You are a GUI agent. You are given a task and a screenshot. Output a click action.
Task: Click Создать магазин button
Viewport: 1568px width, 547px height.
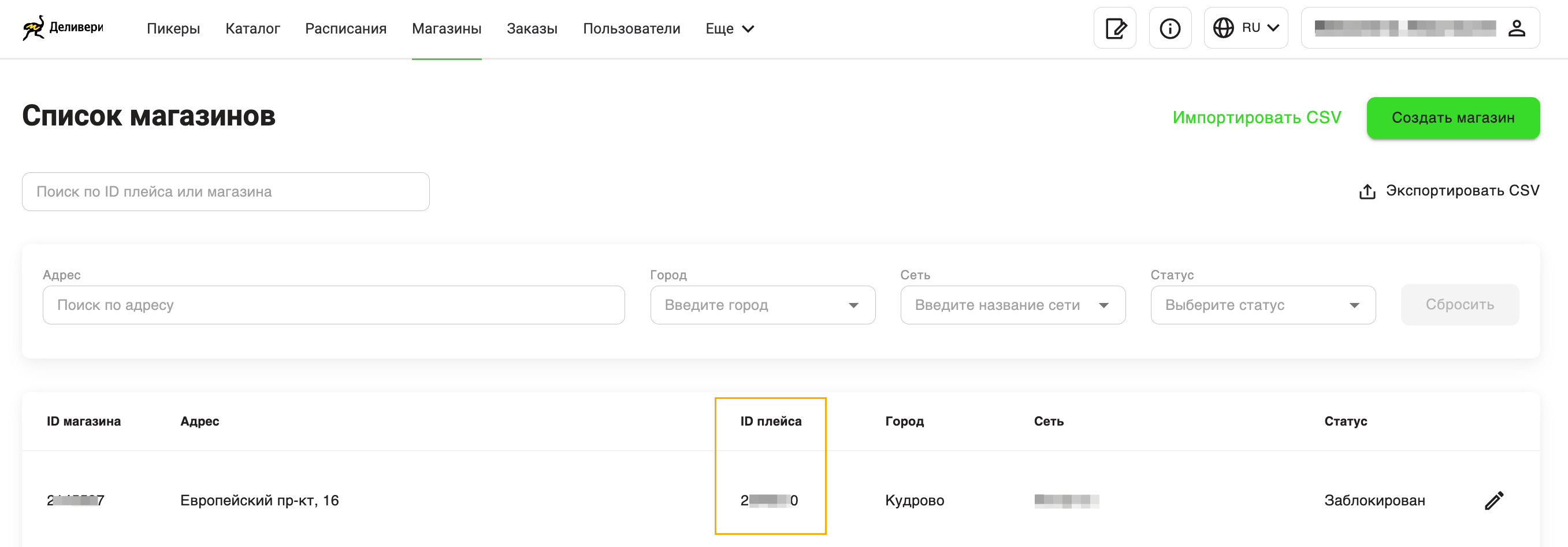pyautogui.click(x=1452, y=117)
